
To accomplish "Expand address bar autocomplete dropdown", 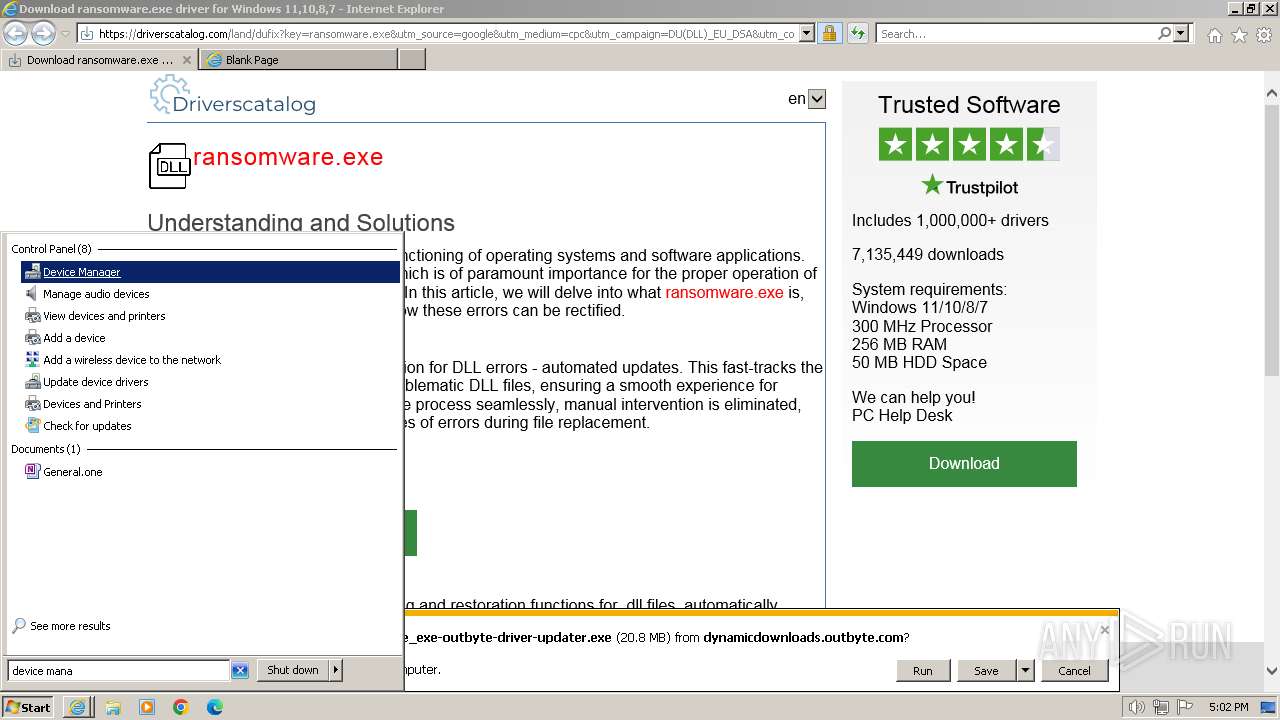I will 807,33.
